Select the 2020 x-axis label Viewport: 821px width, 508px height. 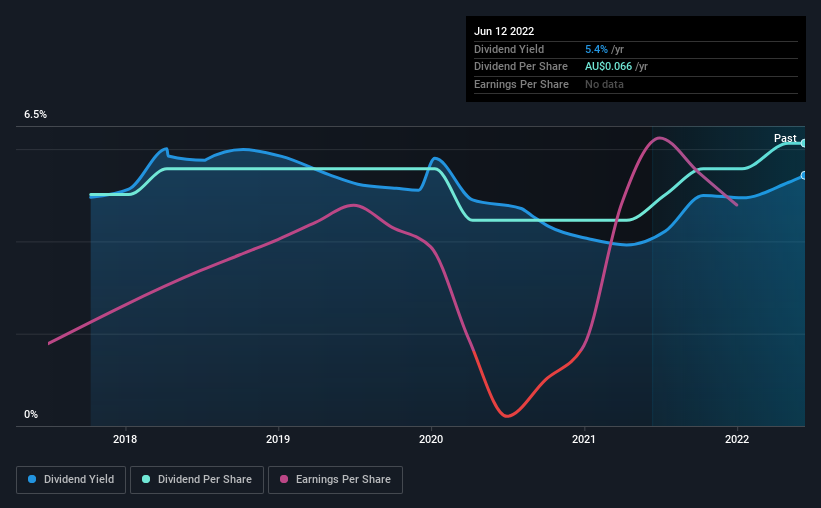click(x=431, y=439)
